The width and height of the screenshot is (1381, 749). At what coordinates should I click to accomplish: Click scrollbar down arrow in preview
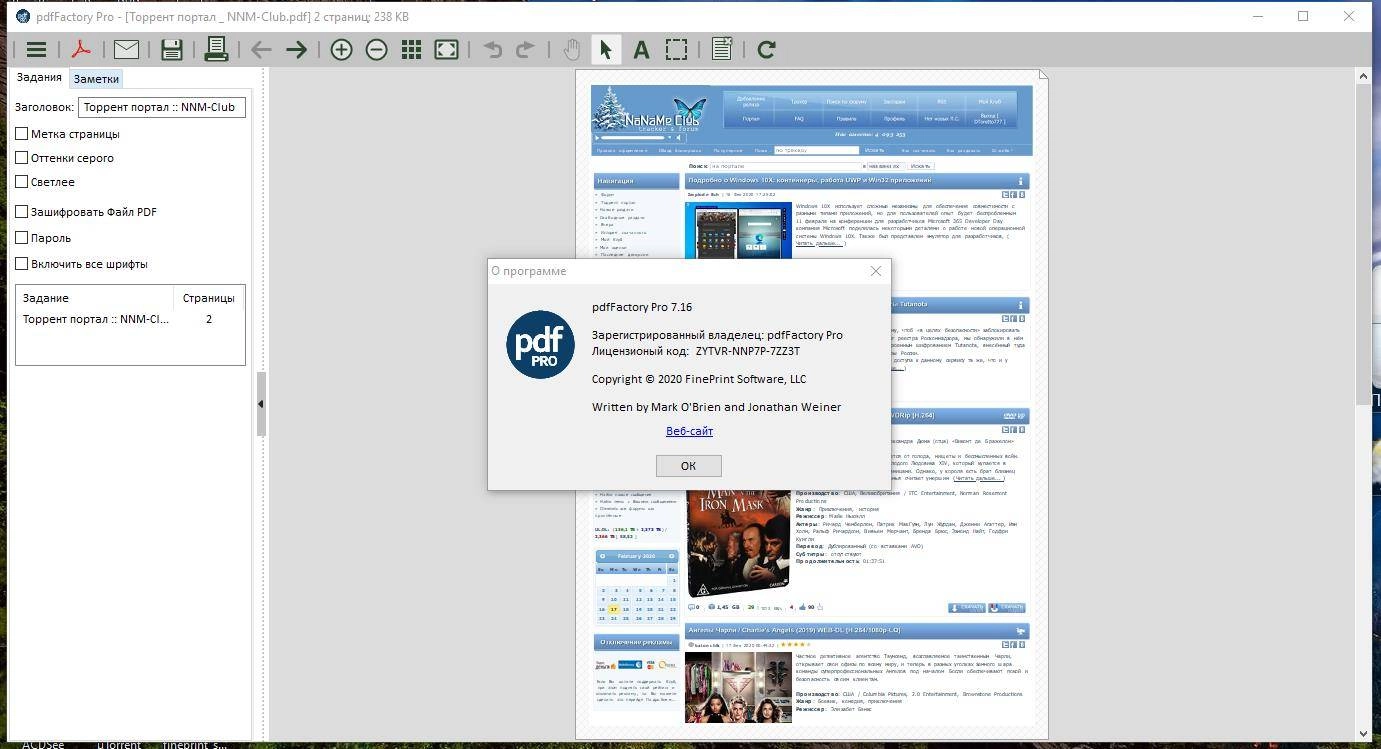(1362, 734)
